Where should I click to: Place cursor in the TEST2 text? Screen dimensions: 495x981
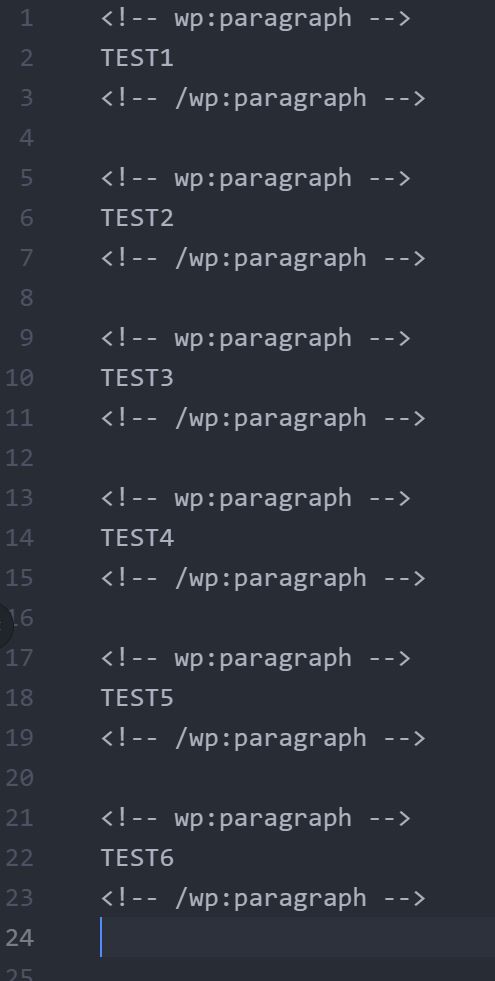tap(137, 218)
